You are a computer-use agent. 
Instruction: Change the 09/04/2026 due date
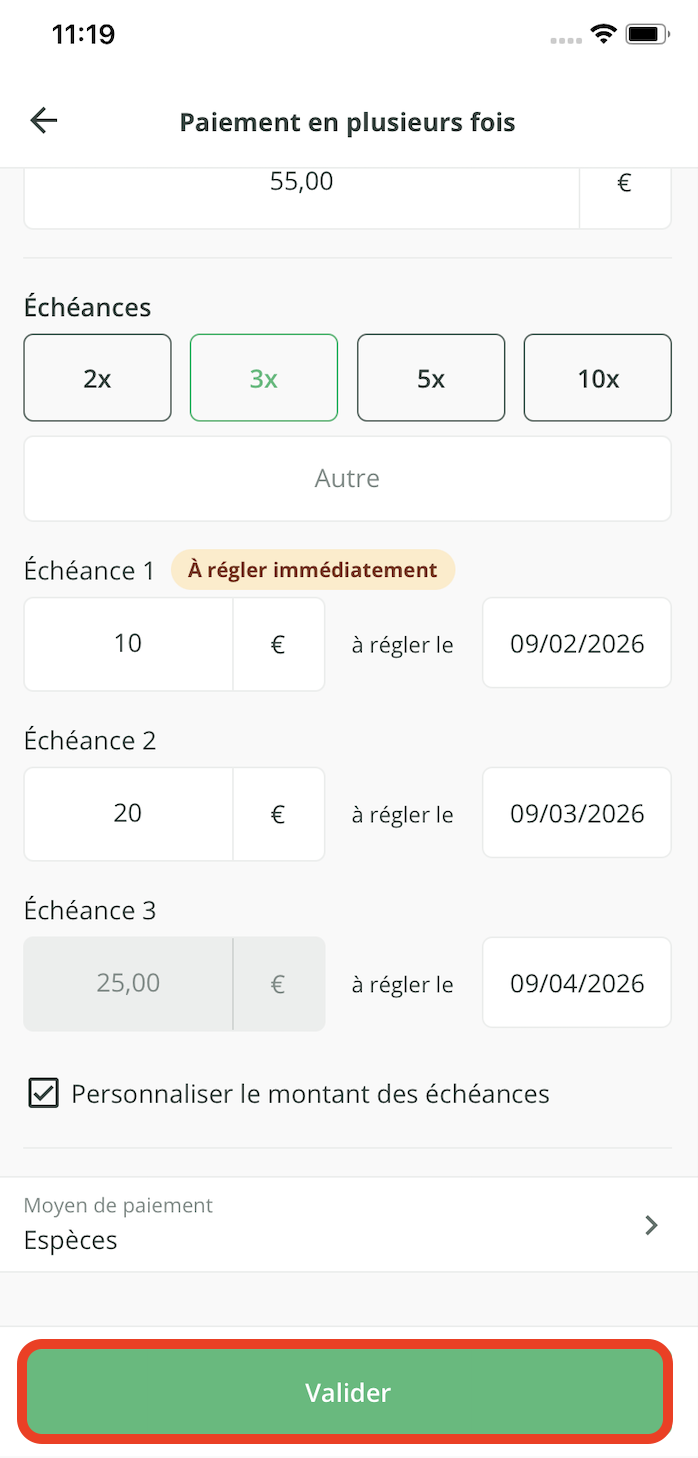pyautogui.click(x=577, y=983)
